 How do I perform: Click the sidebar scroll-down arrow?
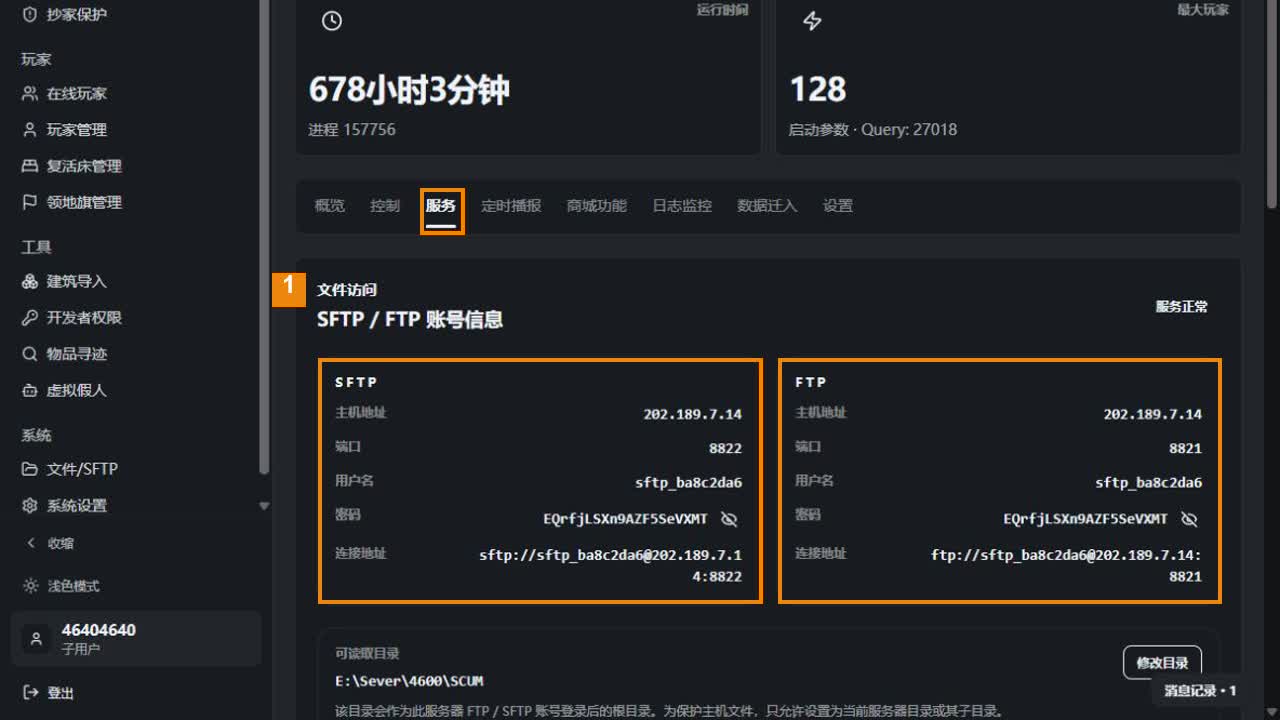264,506
